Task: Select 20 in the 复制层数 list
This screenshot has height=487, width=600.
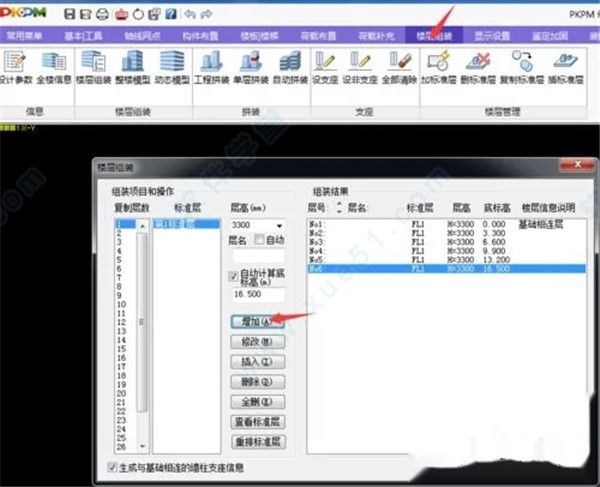Action: 121,394
